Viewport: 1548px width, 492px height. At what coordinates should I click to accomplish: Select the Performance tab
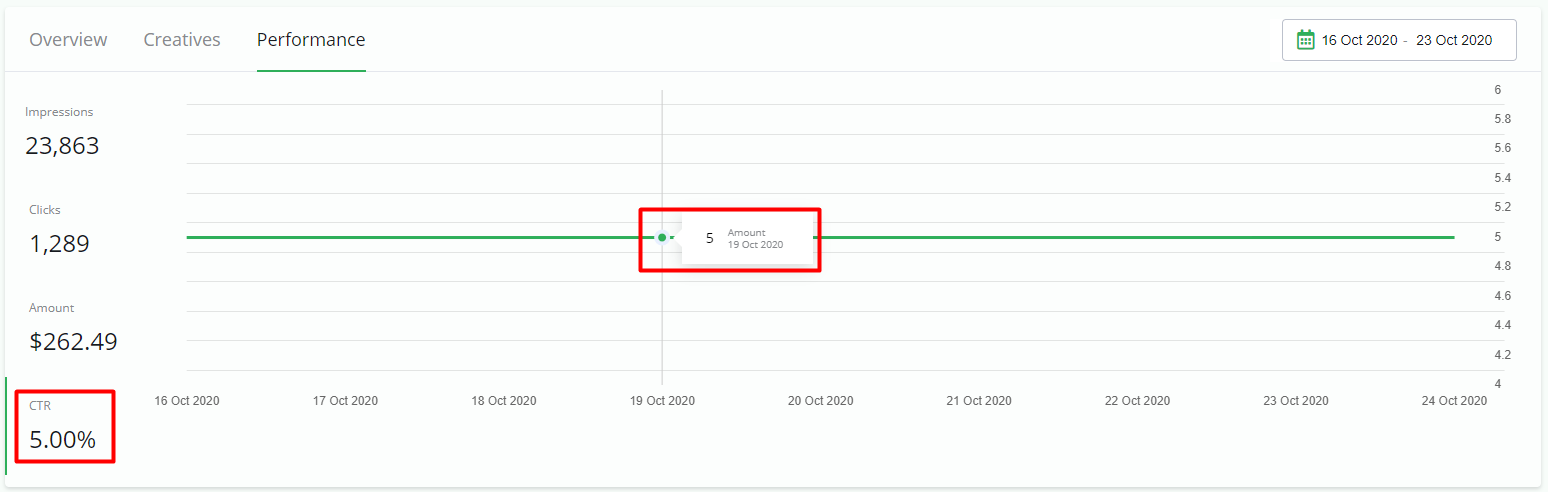click(x=311, y=40)
